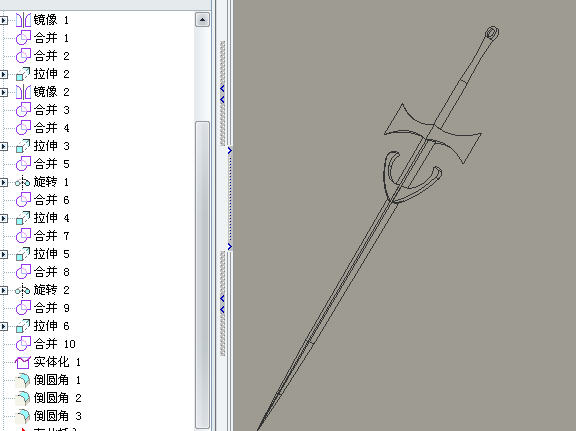576x431 pixels.
Task: Select the 拉伸 5 label in tree
Action: 51,254
